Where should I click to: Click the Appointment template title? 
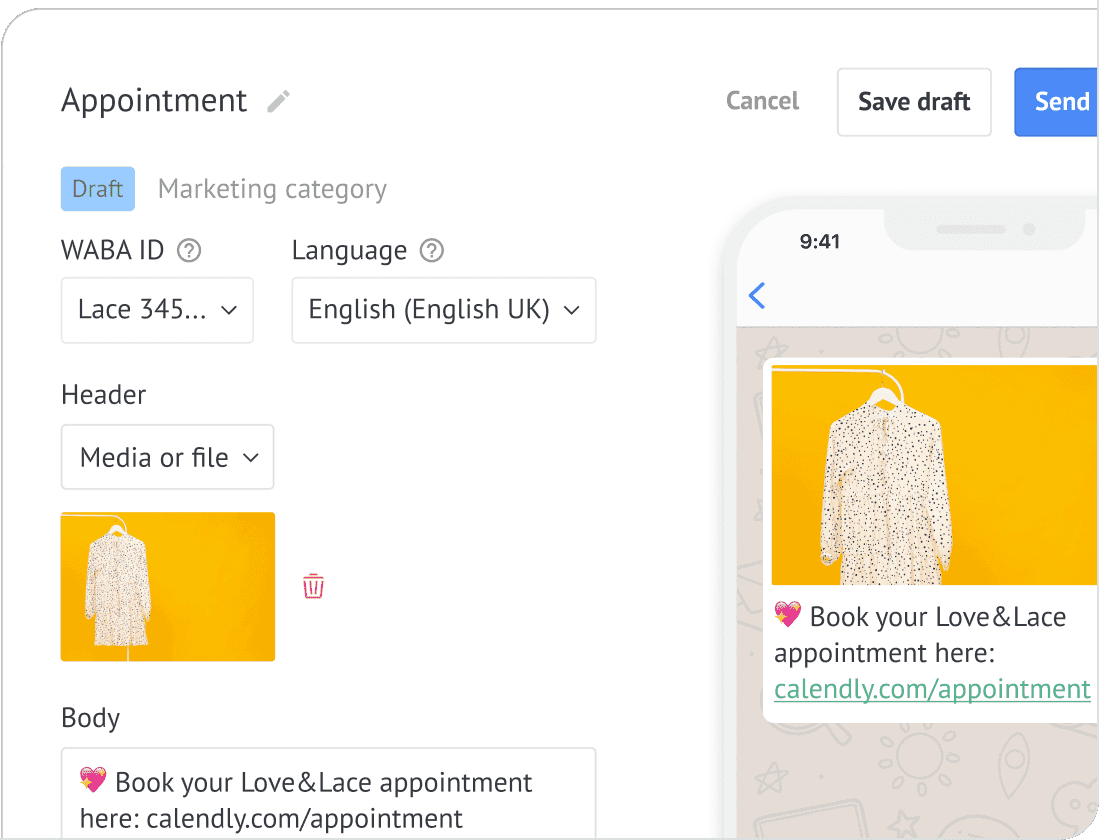point(154,101)
